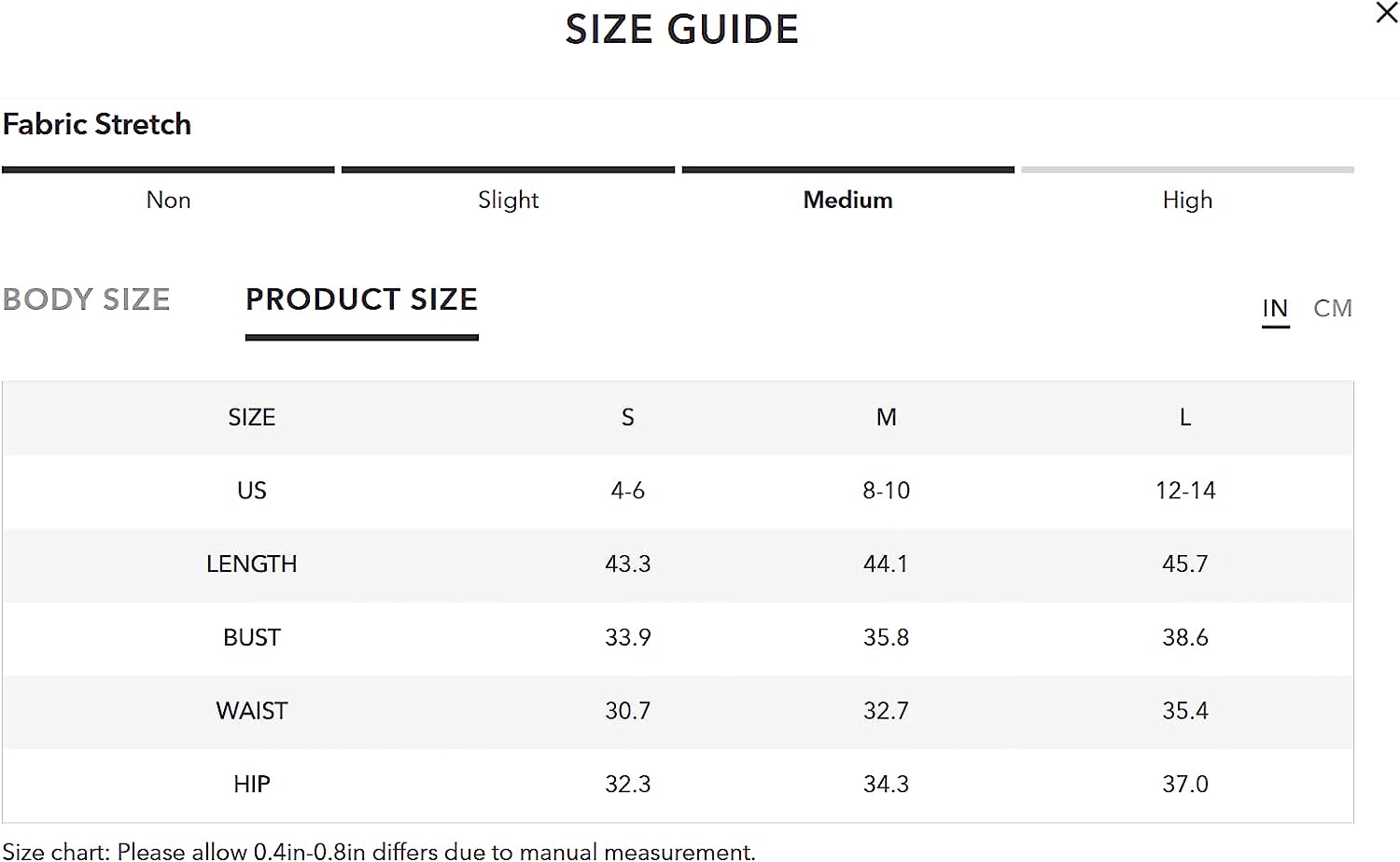Screen dimensions: 1400x862
Task: Click the LENGTH row label
Action: 252,564
